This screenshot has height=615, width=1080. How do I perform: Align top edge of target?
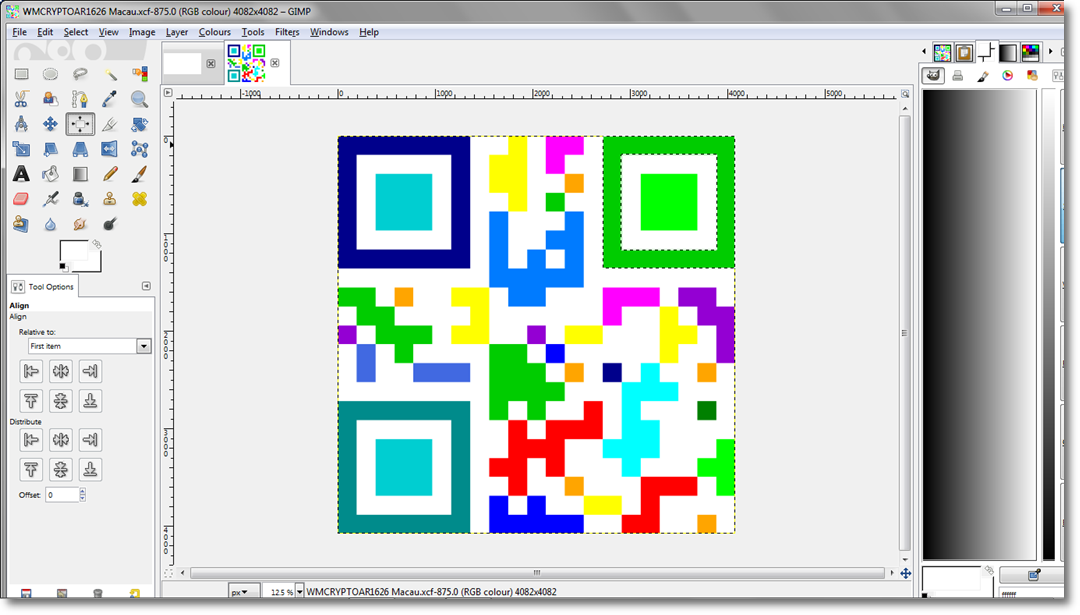tap(31, 401)
